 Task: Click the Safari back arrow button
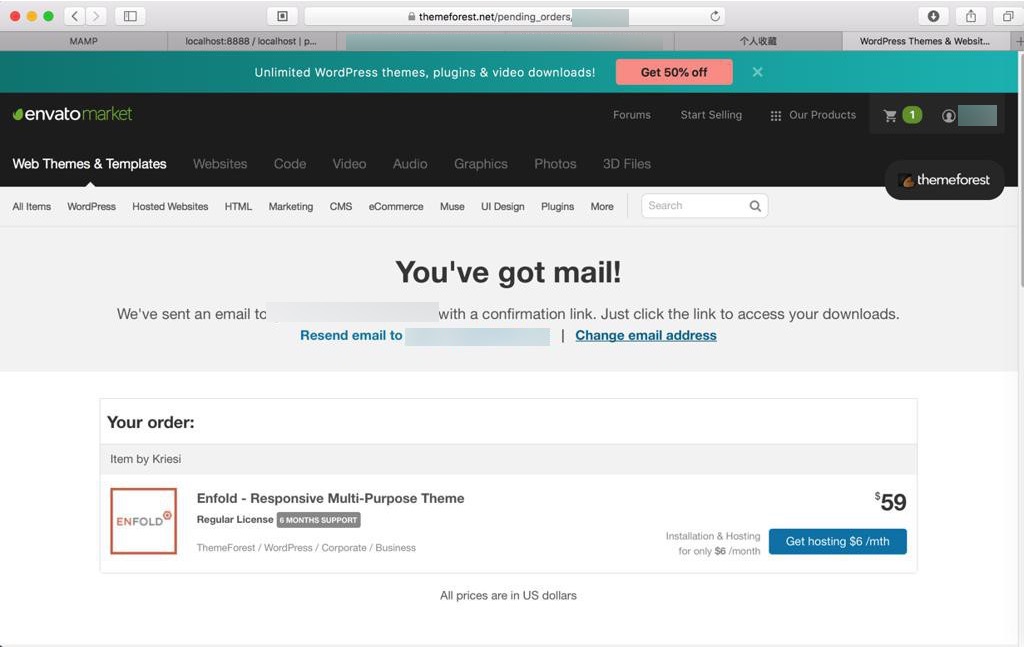coord(75,16)
